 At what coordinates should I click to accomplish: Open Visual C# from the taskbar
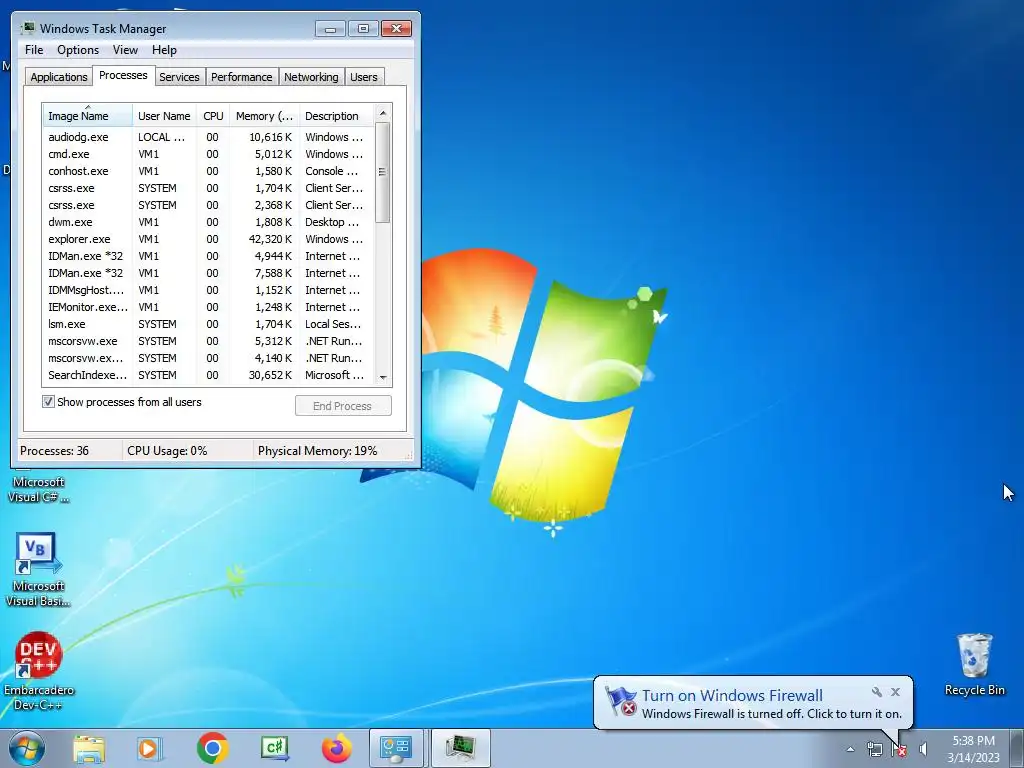pos(274,748)
